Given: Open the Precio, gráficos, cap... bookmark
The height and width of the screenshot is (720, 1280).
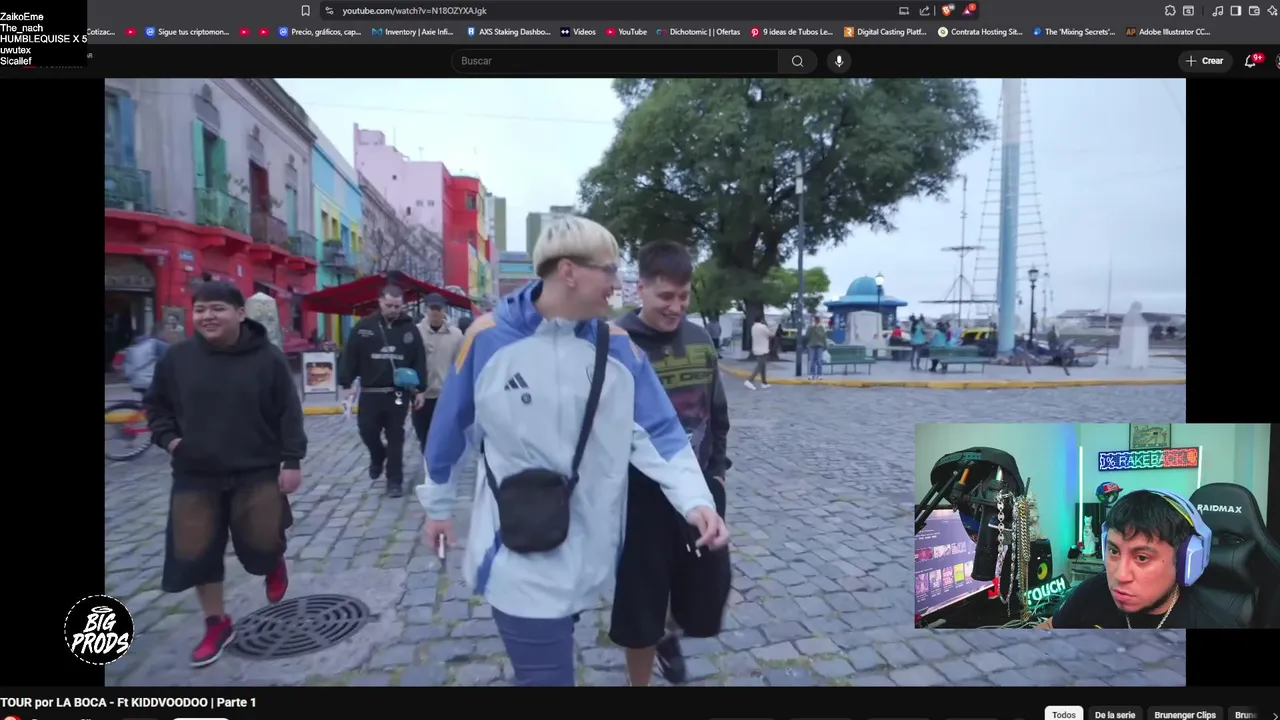Looking at the screenshot, I should tap(320, 32).
